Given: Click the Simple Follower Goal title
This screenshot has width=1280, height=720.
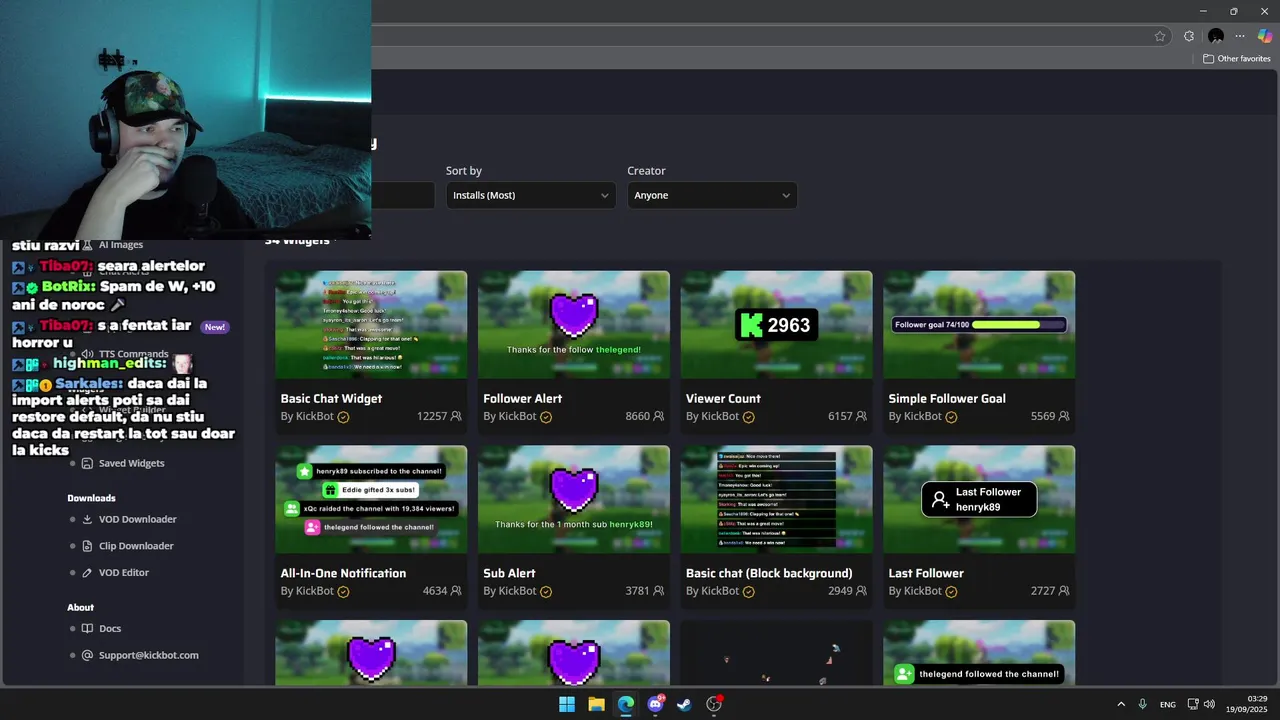Looking at the screenshot, I should tap(947, 398).
